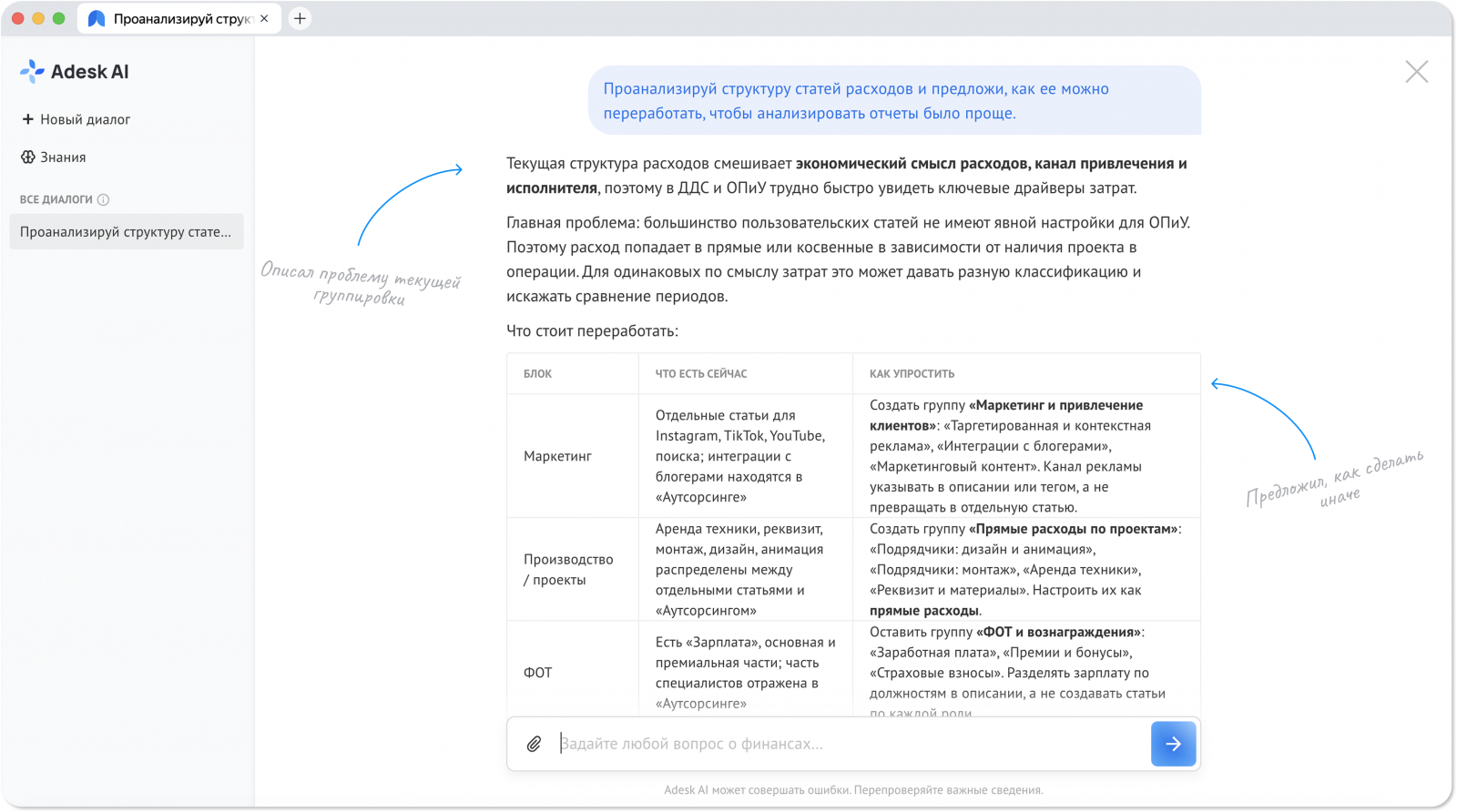This screenshot has height=812, width=1457.
Task: Click the user message bubble starting Проанализируй структуру
Action: coord(894,101)
